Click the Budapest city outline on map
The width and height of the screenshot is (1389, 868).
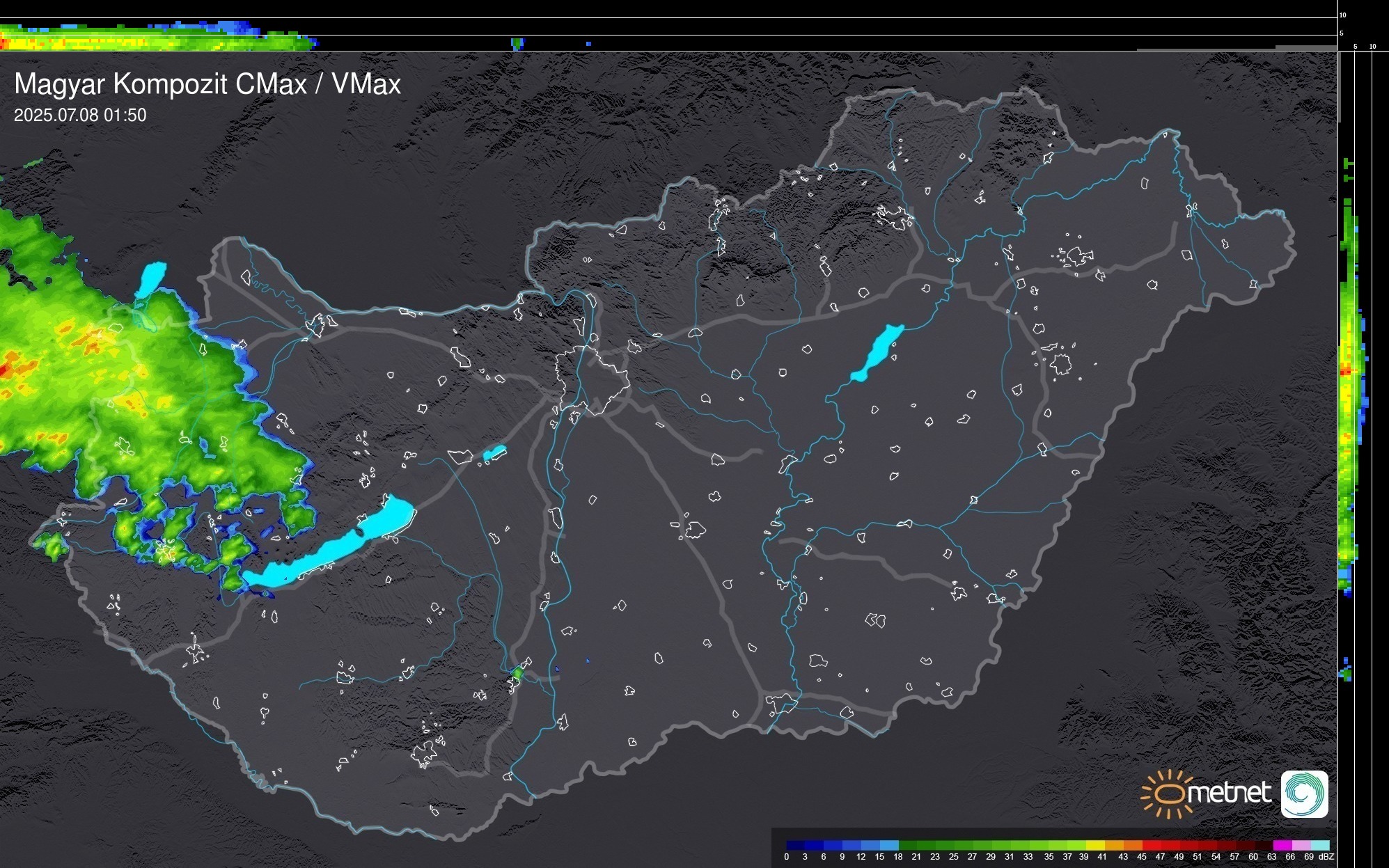click(x=592, y=379)
